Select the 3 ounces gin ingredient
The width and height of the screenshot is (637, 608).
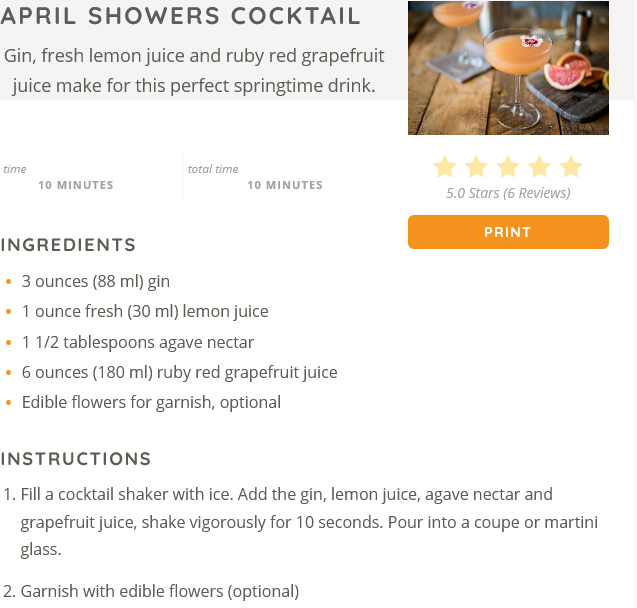click(x=96, y=281)
